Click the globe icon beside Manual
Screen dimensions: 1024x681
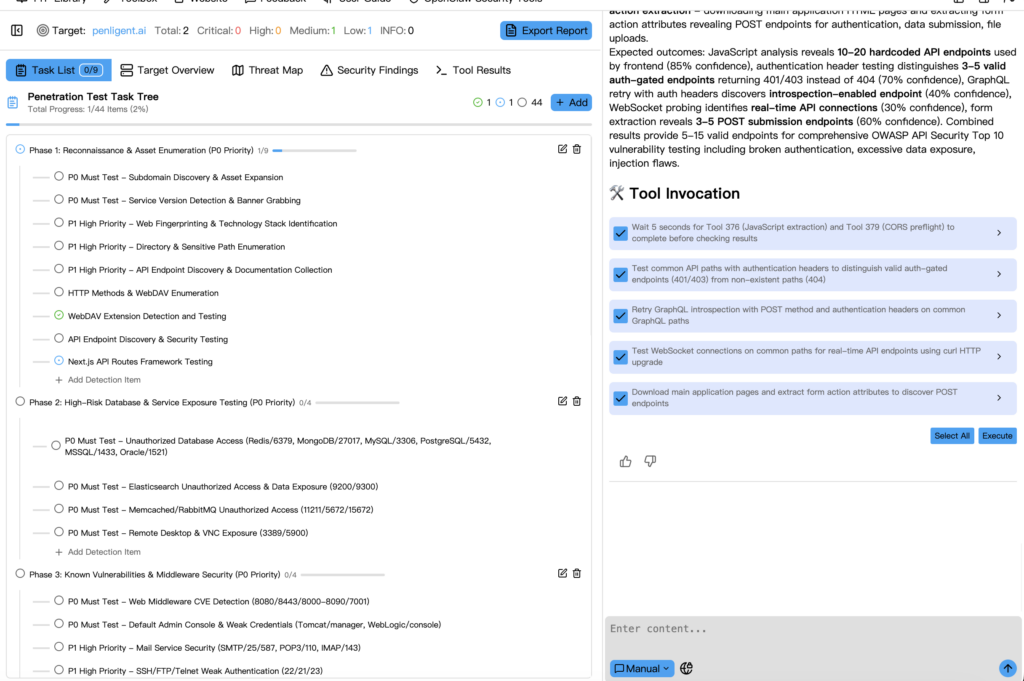(x=687, y=668)
